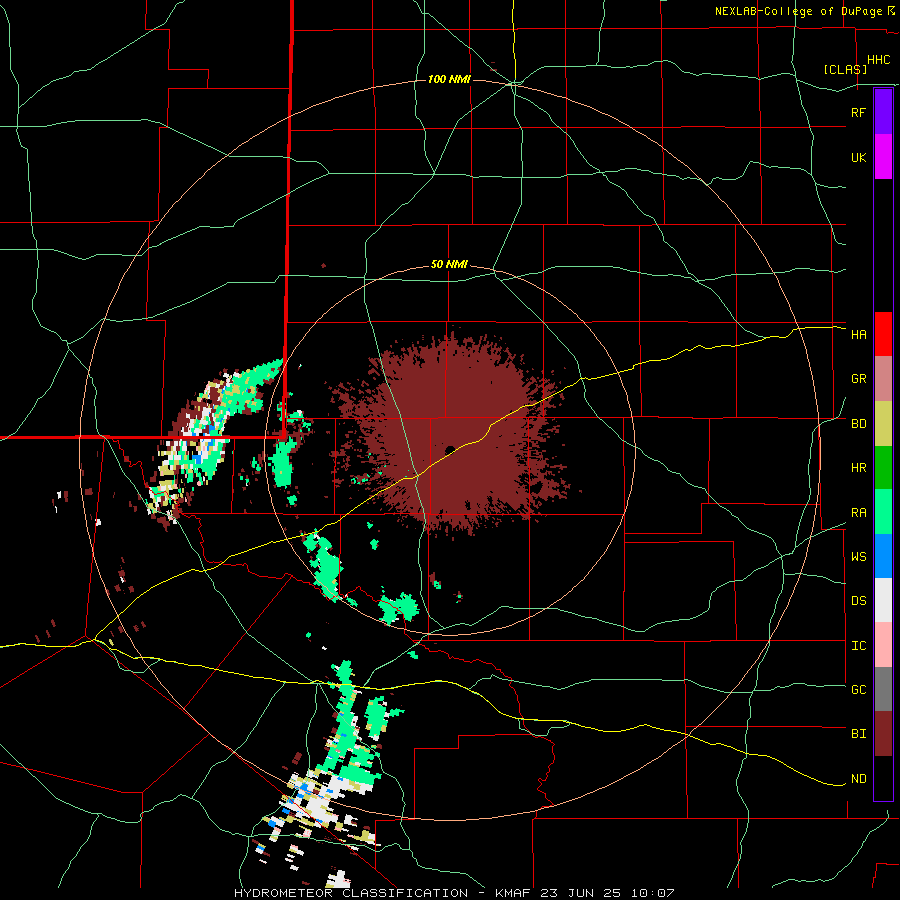The height and width of the screenshot is (900, 900).
Task: Click the BD yellow legend swatch
Action: pos(883,424)
